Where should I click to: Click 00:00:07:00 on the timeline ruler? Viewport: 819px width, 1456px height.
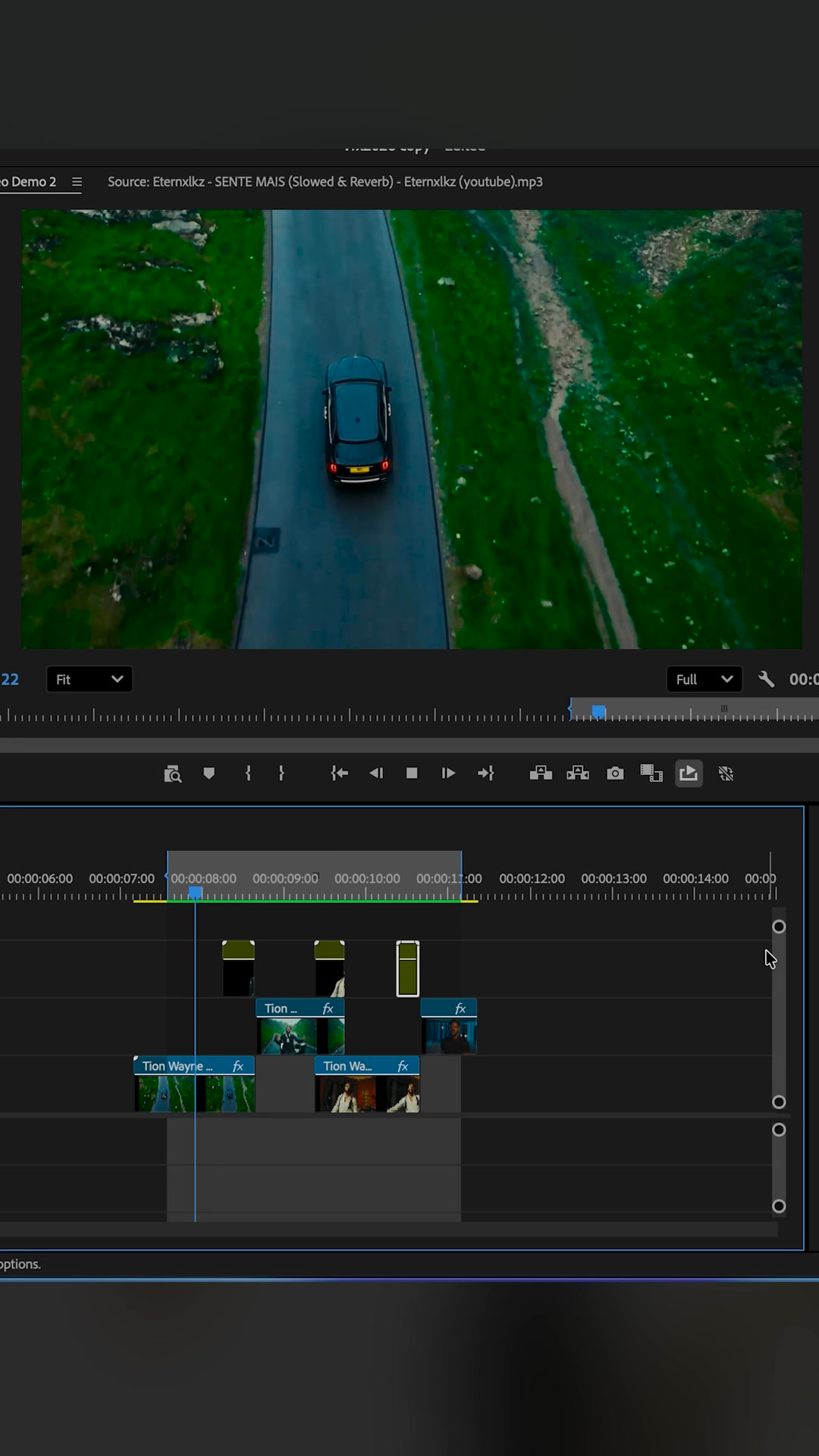(x=122, y=878)
